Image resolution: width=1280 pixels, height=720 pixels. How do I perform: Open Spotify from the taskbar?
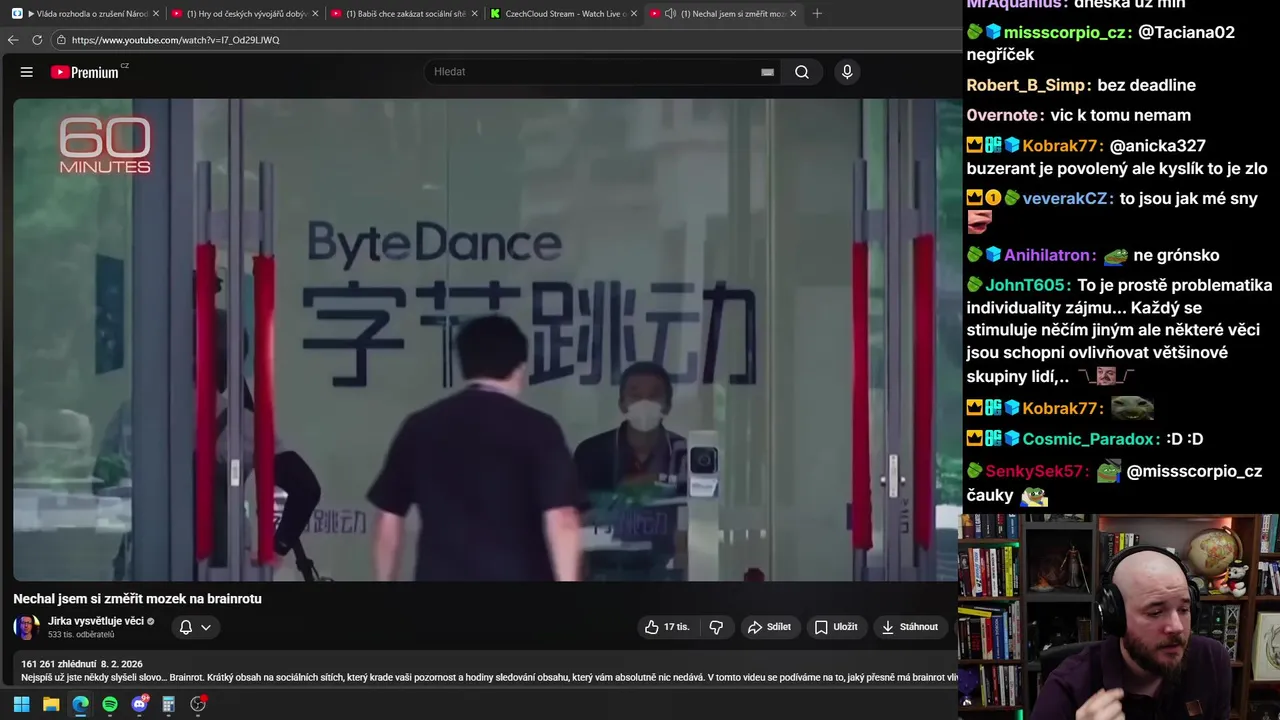[x=110, y=704]
